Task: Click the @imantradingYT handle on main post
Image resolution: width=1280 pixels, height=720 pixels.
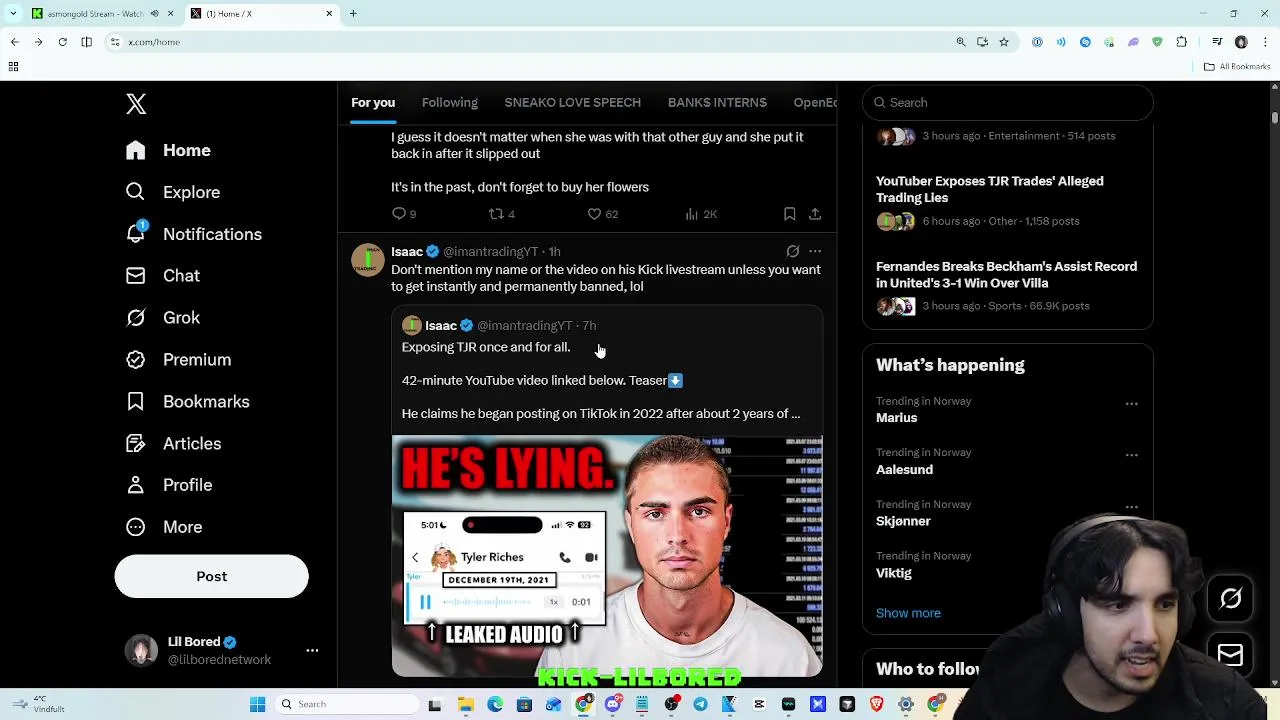Action: [490, 252]
